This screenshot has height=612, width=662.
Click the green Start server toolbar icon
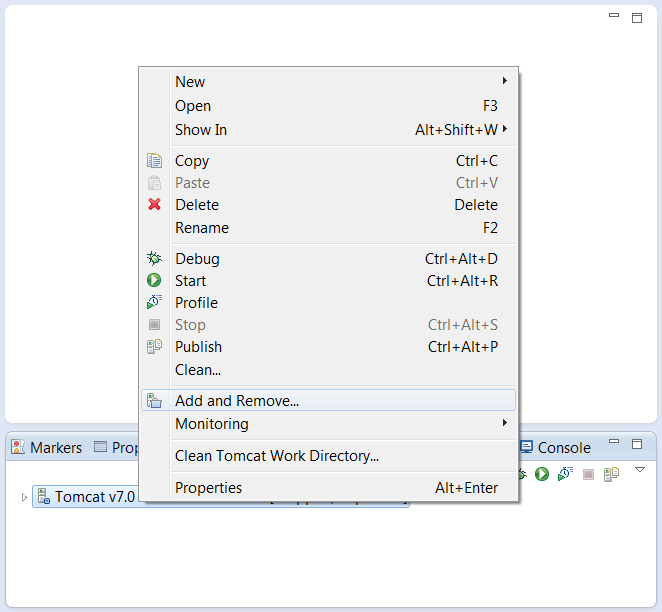(542, 474)
